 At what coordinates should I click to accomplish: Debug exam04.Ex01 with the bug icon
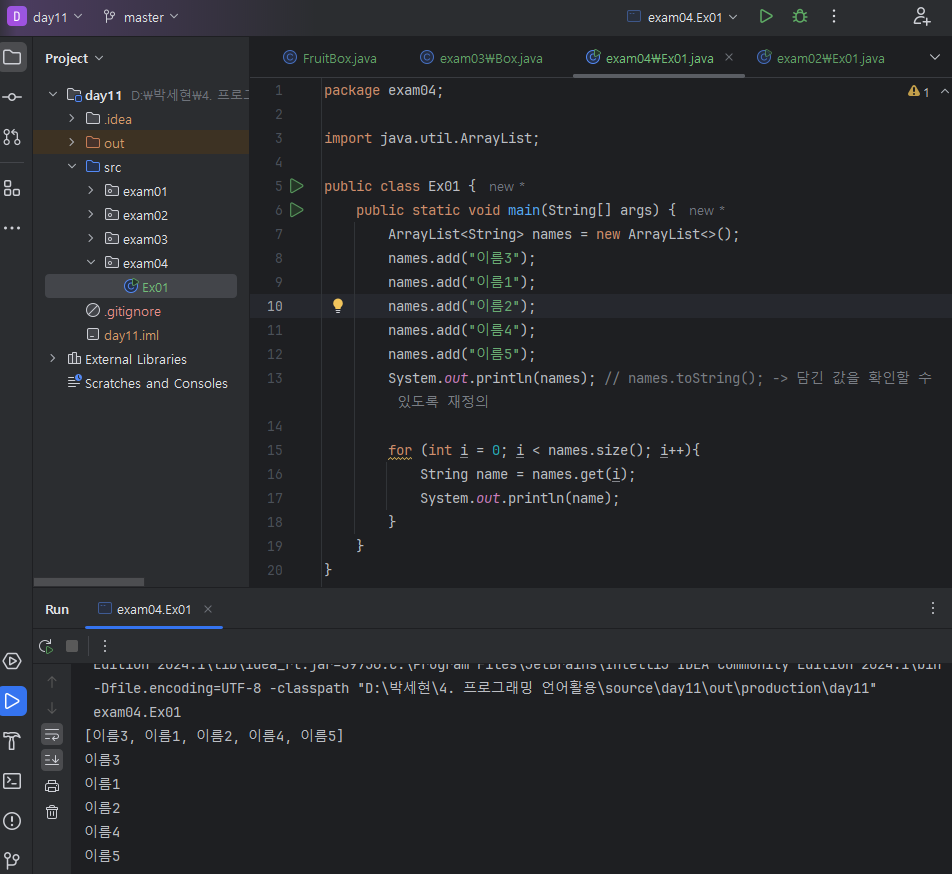coord(800,16)
